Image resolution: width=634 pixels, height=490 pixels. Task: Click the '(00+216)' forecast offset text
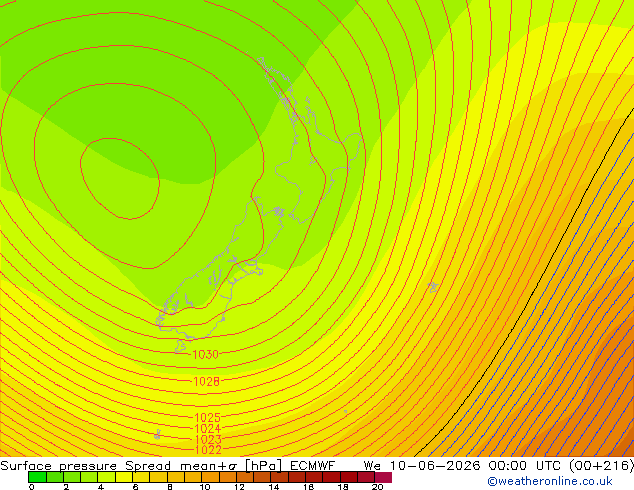tap(601, 466)
